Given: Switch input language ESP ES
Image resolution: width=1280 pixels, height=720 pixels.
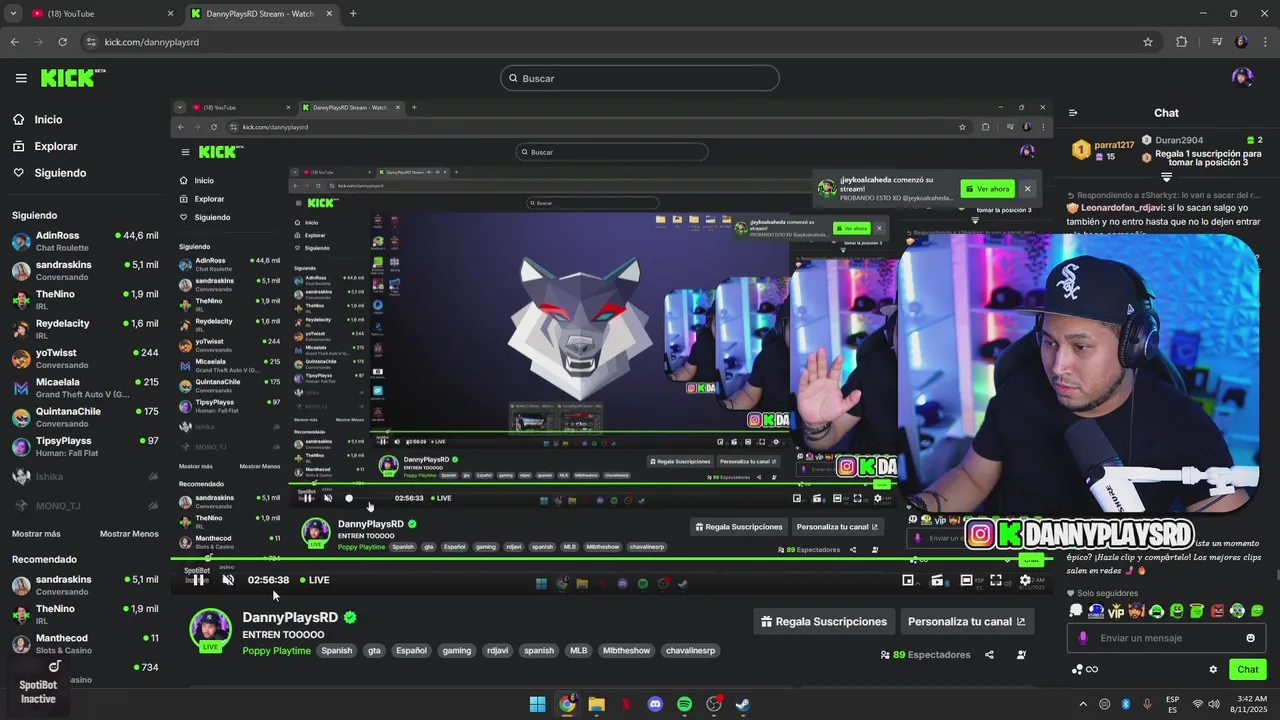Looking at the screenshot, I should [x=1172, y=704].
